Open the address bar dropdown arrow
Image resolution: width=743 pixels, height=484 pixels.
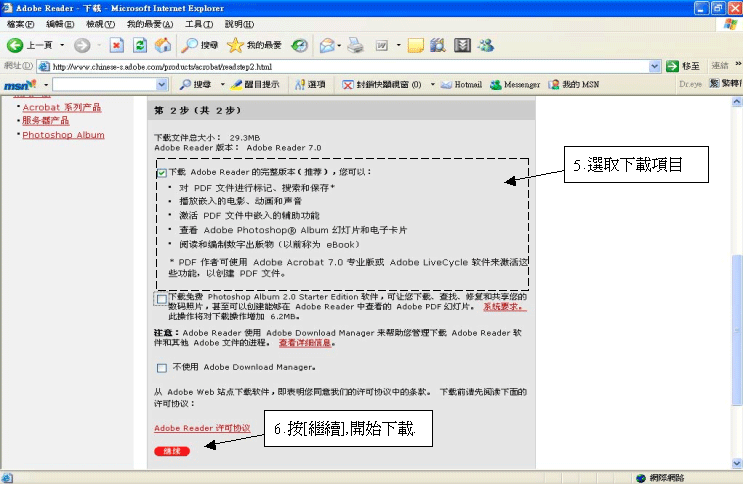(654, 66)
